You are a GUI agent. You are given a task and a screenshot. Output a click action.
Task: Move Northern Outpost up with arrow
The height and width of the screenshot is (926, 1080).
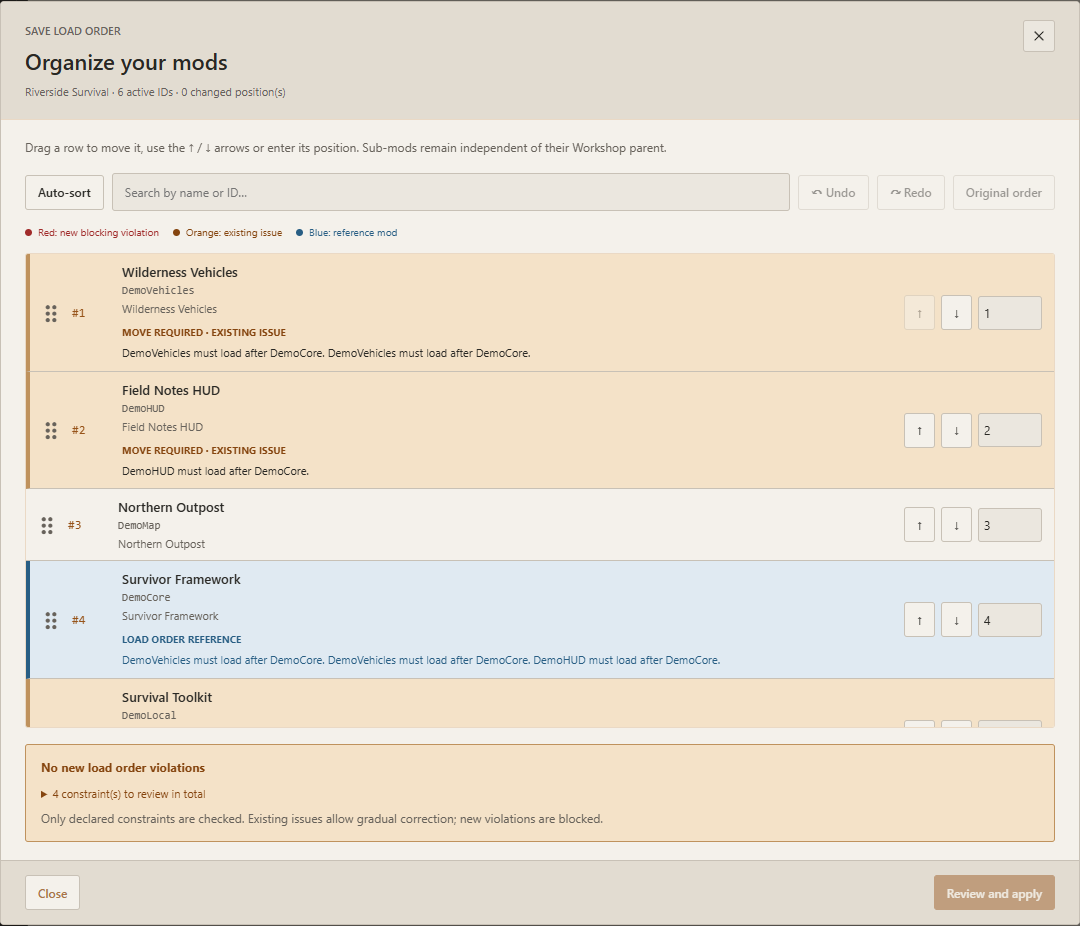pyautogui.click(x=919, y=525)
